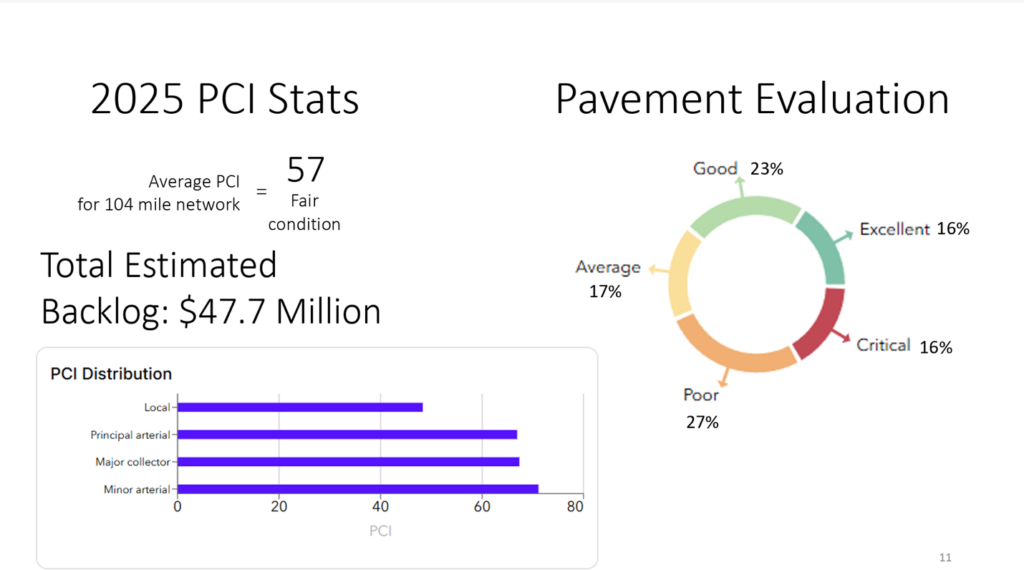
Task: Click the Pavement Evaluation heading
Action: (752, 101)
